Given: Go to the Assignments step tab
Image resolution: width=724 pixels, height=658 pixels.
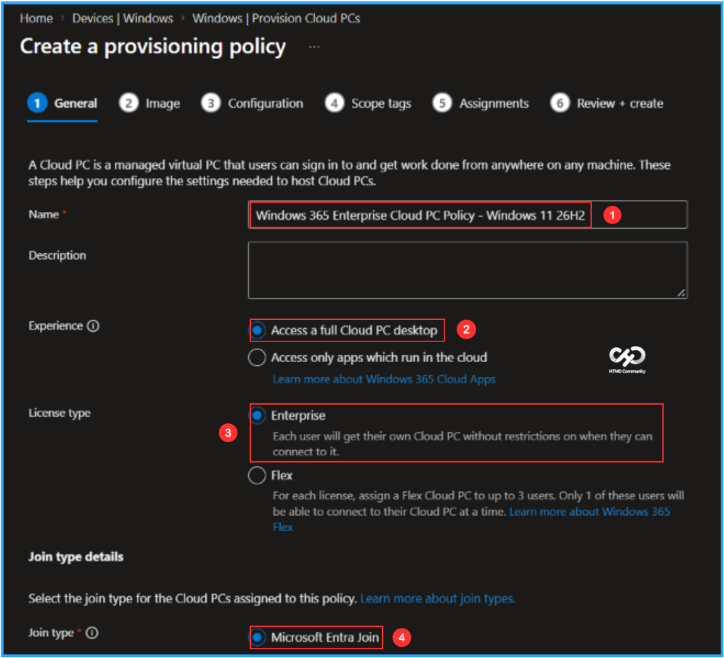Looking at the screenshot, I should tap(480, 103).
